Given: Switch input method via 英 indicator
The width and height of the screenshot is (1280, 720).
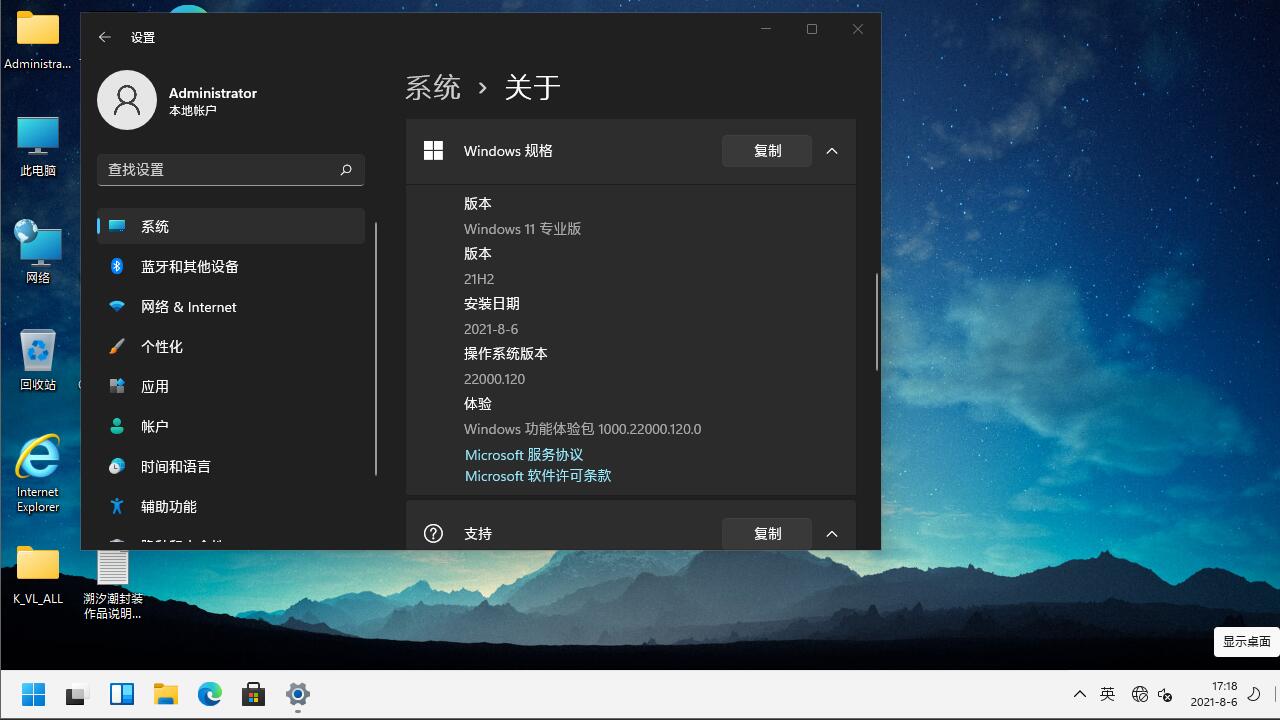Looking at the screenshot, I should point(1107,694).
